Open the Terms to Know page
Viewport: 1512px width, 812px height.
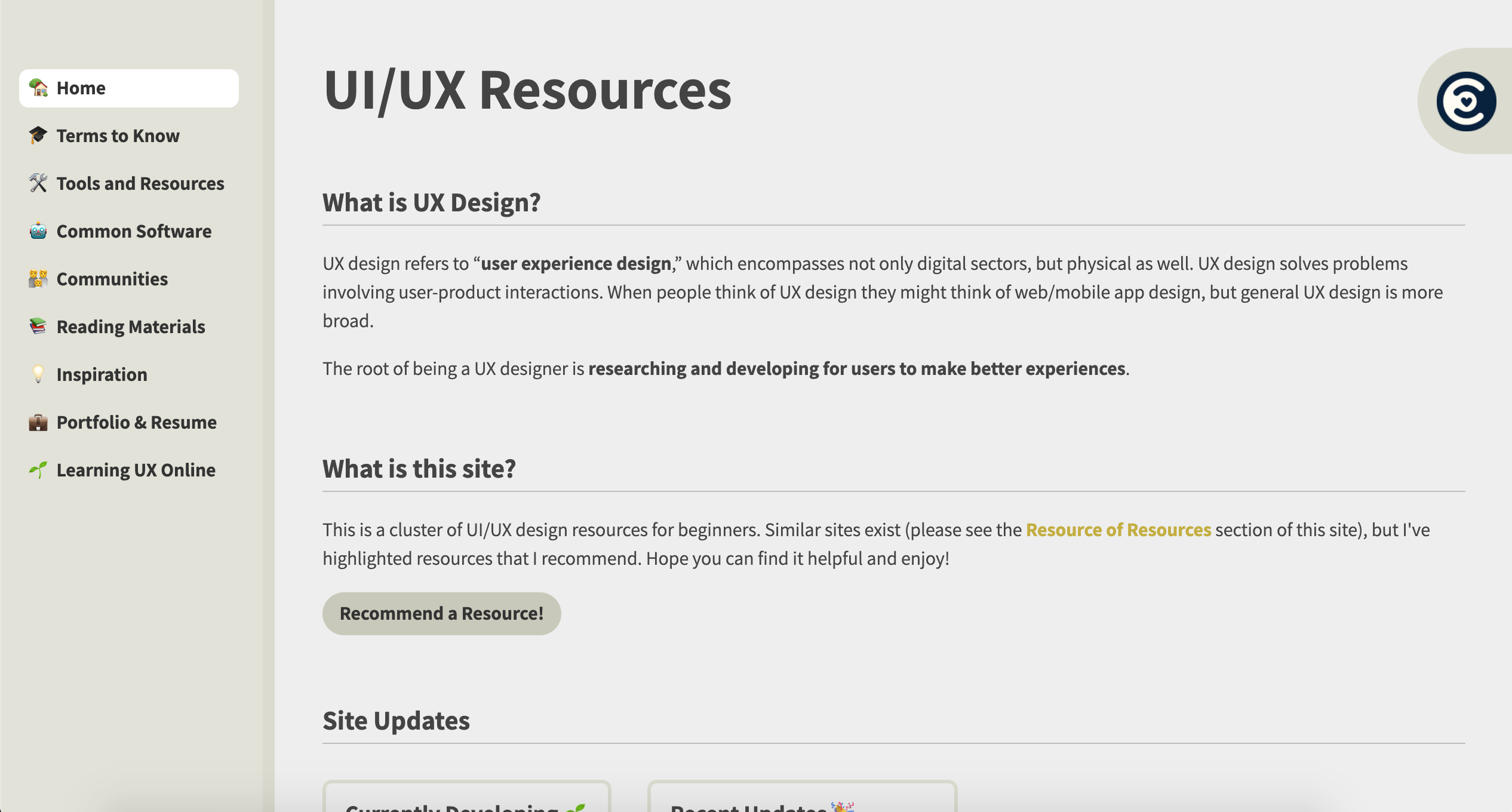[x=117, y=136]
